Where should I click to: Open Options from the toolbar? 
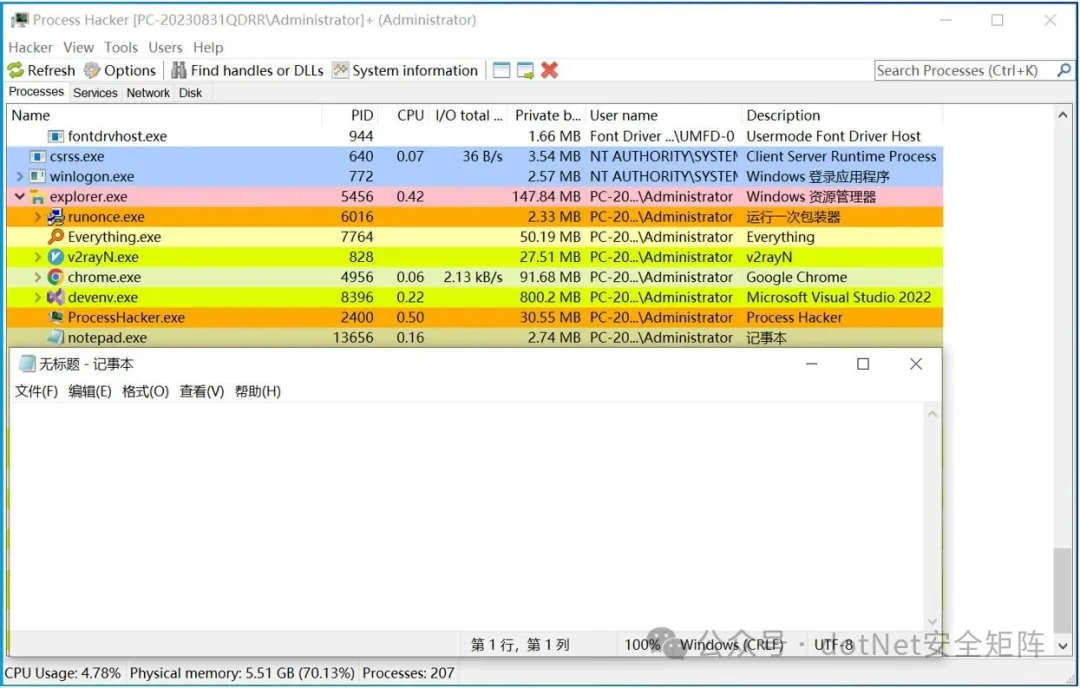click(120, 70)
